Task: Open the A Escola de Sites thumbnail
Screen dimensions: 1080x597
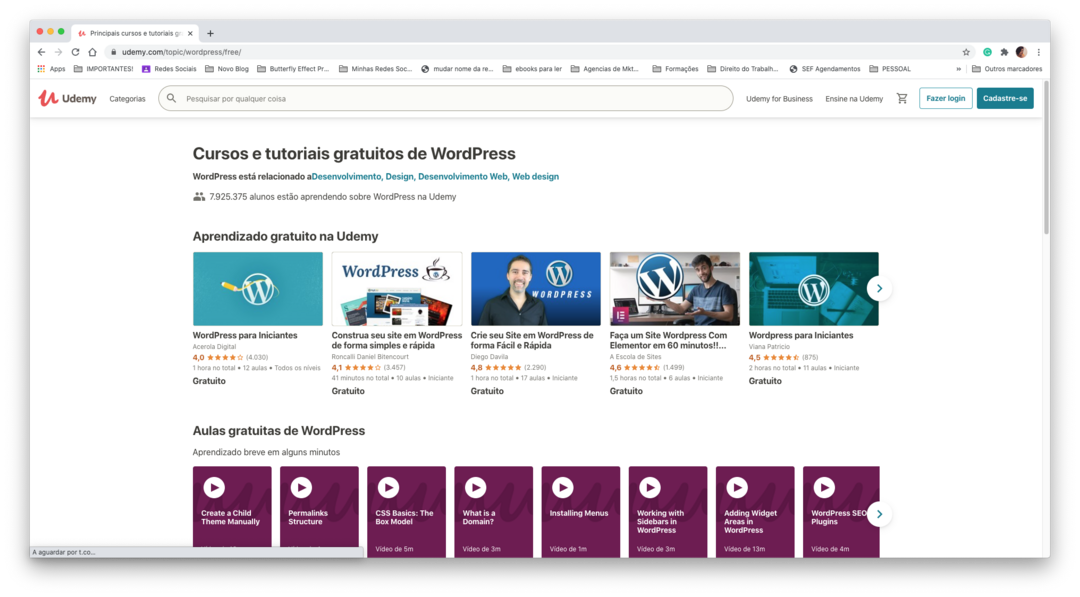Action: coord(674,289)
